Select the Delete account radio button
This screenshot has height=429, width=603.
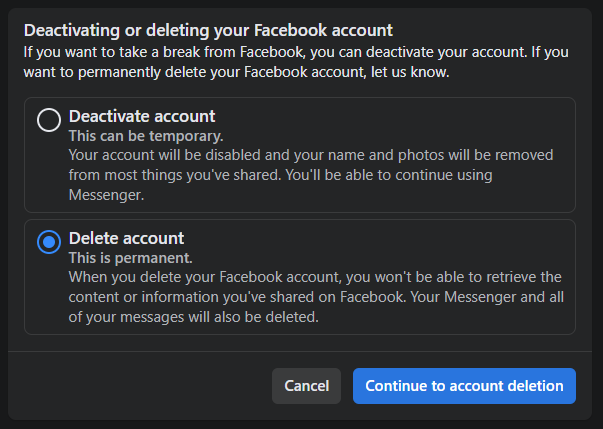coord(49,242)
